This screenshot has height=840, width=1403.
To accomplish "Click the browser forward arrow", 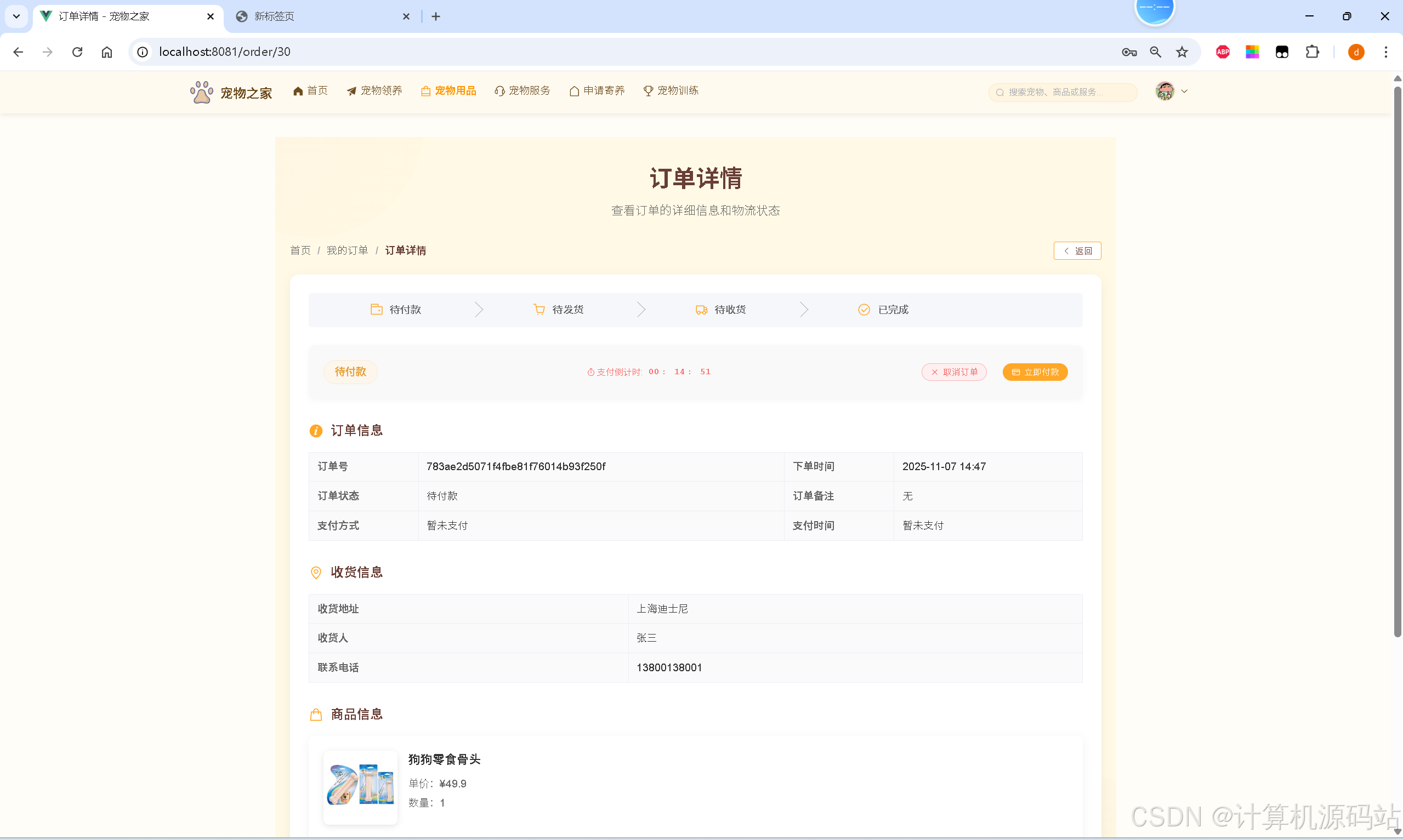I will tap(48, 52).
